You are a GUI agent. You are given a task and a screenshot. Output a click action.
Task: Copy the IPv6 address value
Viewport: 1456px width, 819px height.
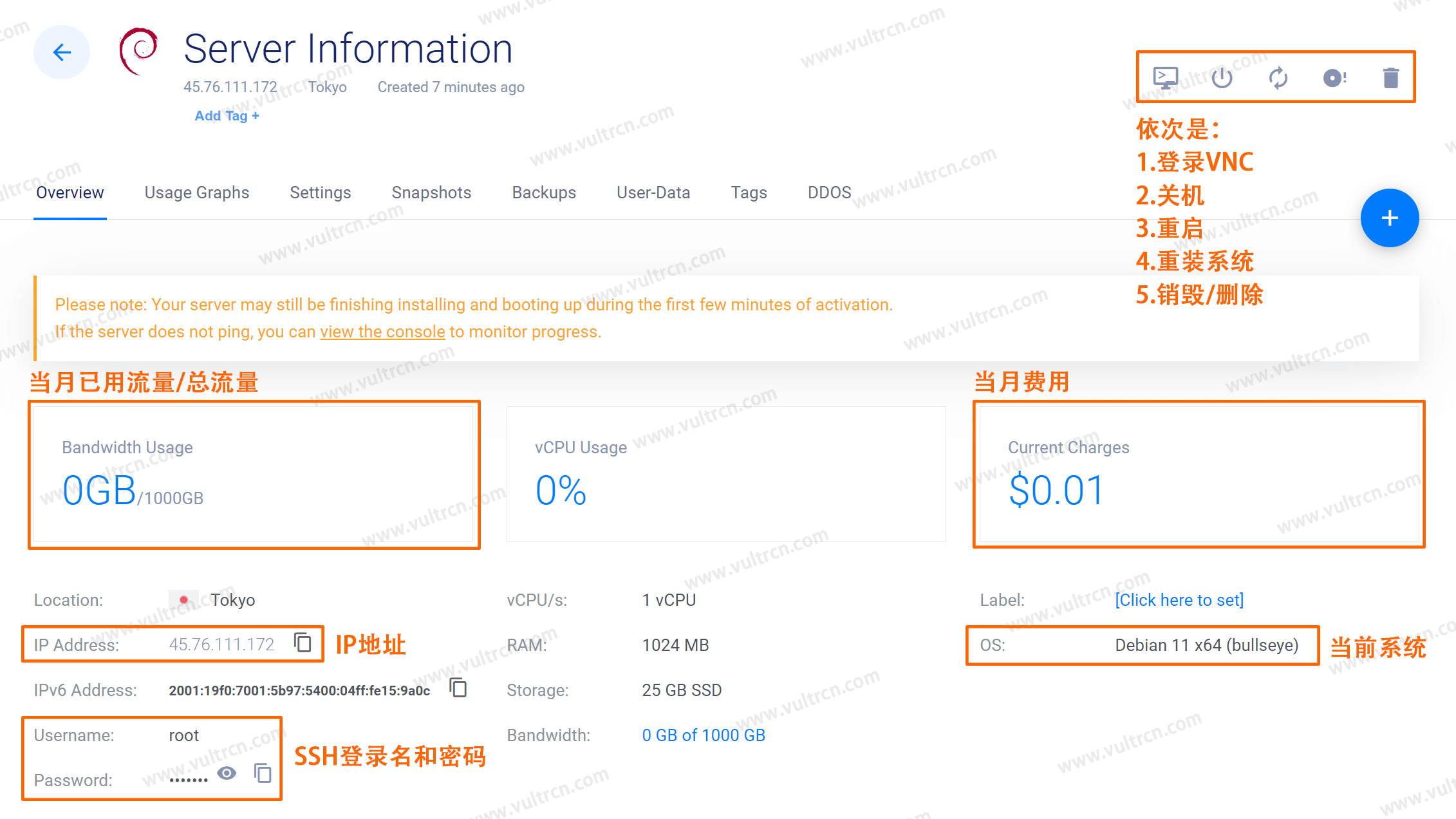pyautogui.click(x=458, y=688)
